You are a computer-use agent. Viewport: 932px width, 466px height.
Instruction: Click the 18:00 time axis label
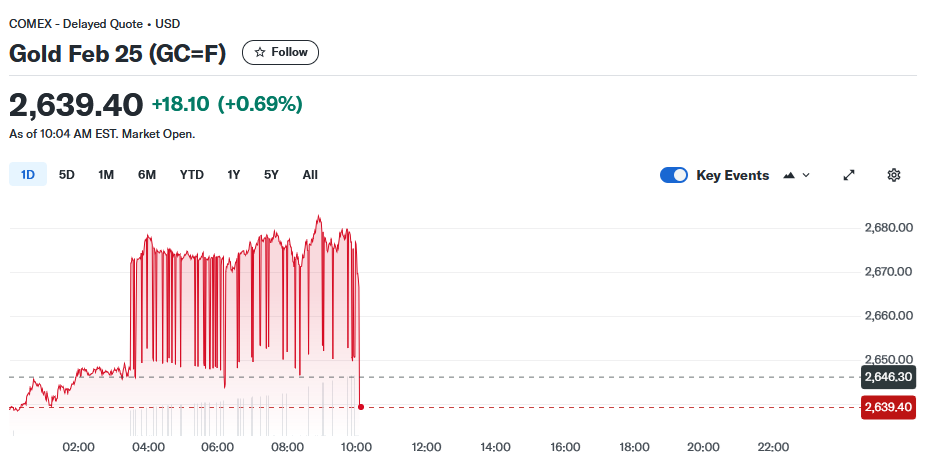tap(635, 447)
